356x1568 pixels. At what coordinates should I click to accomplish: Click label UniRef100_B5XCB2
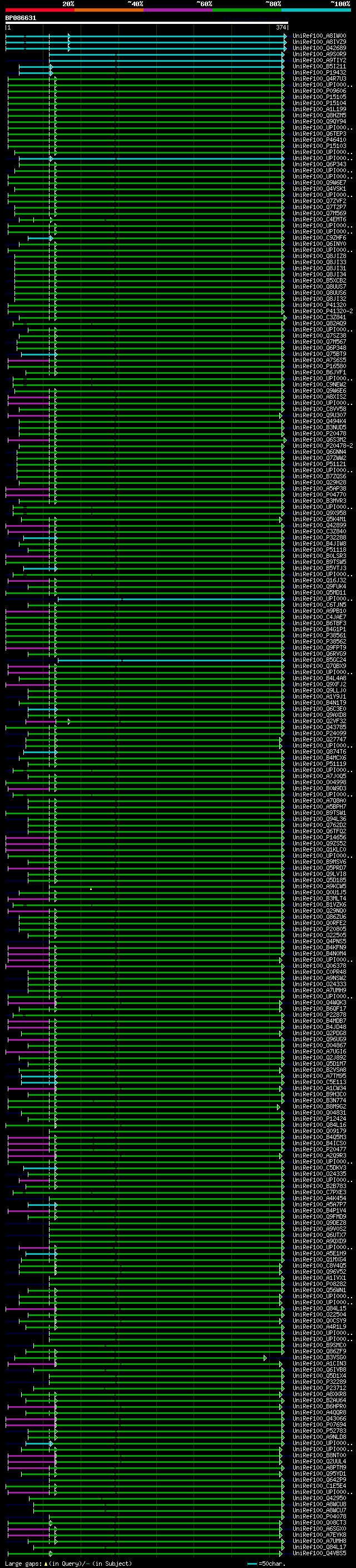click(319, 280)
